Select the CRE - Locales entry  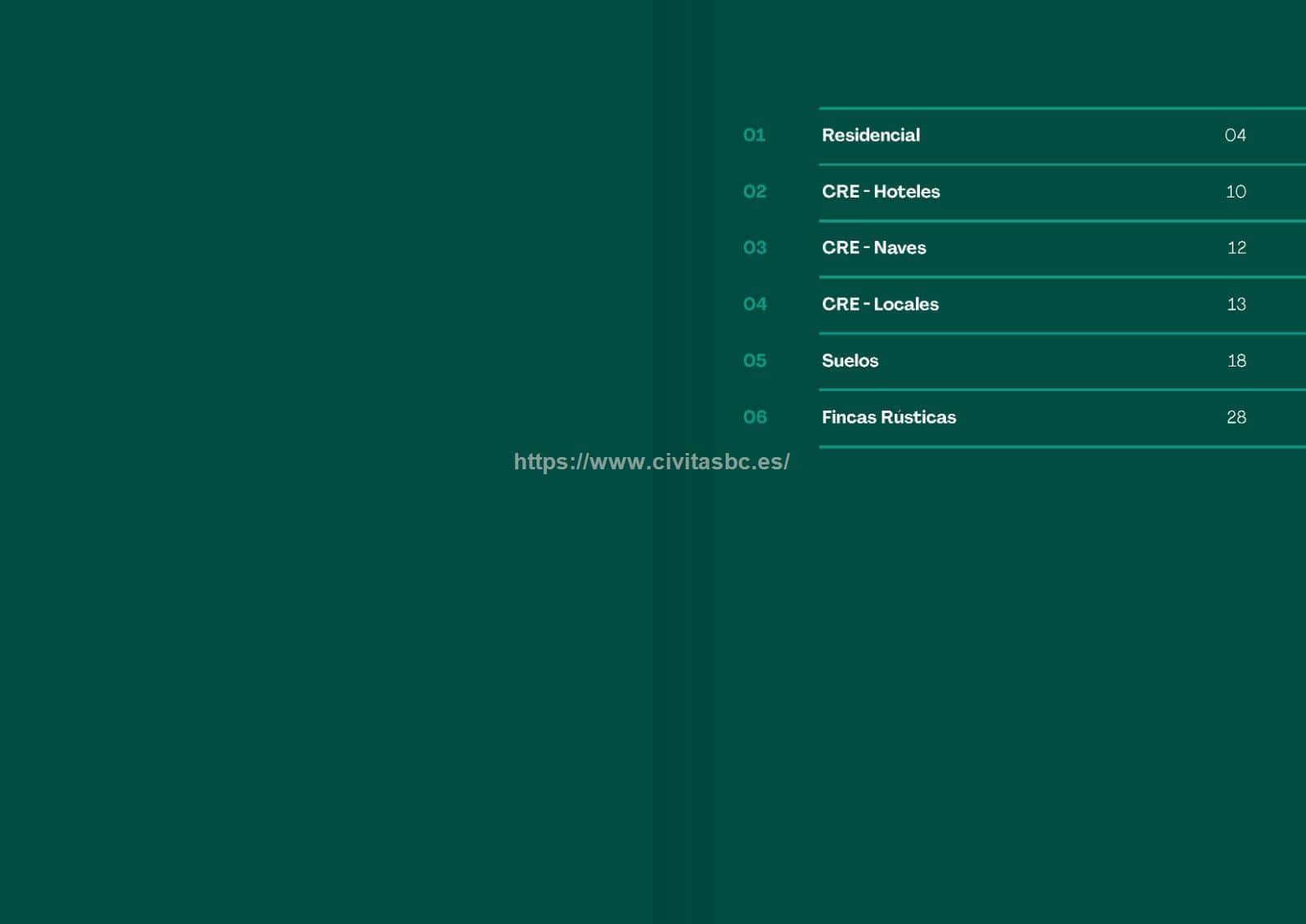coord(880,304)
